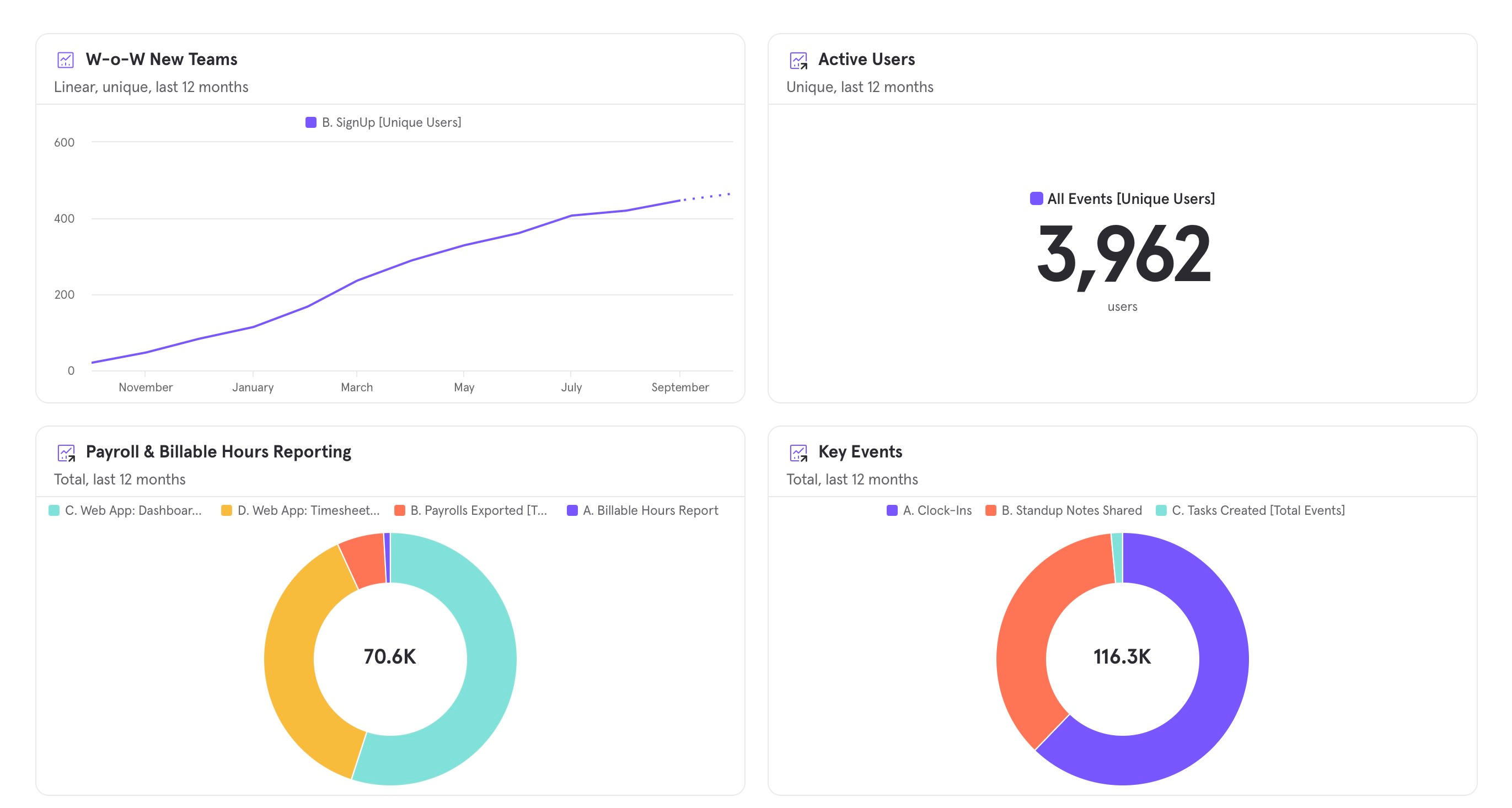Click the B. Payrolls Exported legend swatch
This screenshot has width=1512, height=808.
(x=400, y=510)
